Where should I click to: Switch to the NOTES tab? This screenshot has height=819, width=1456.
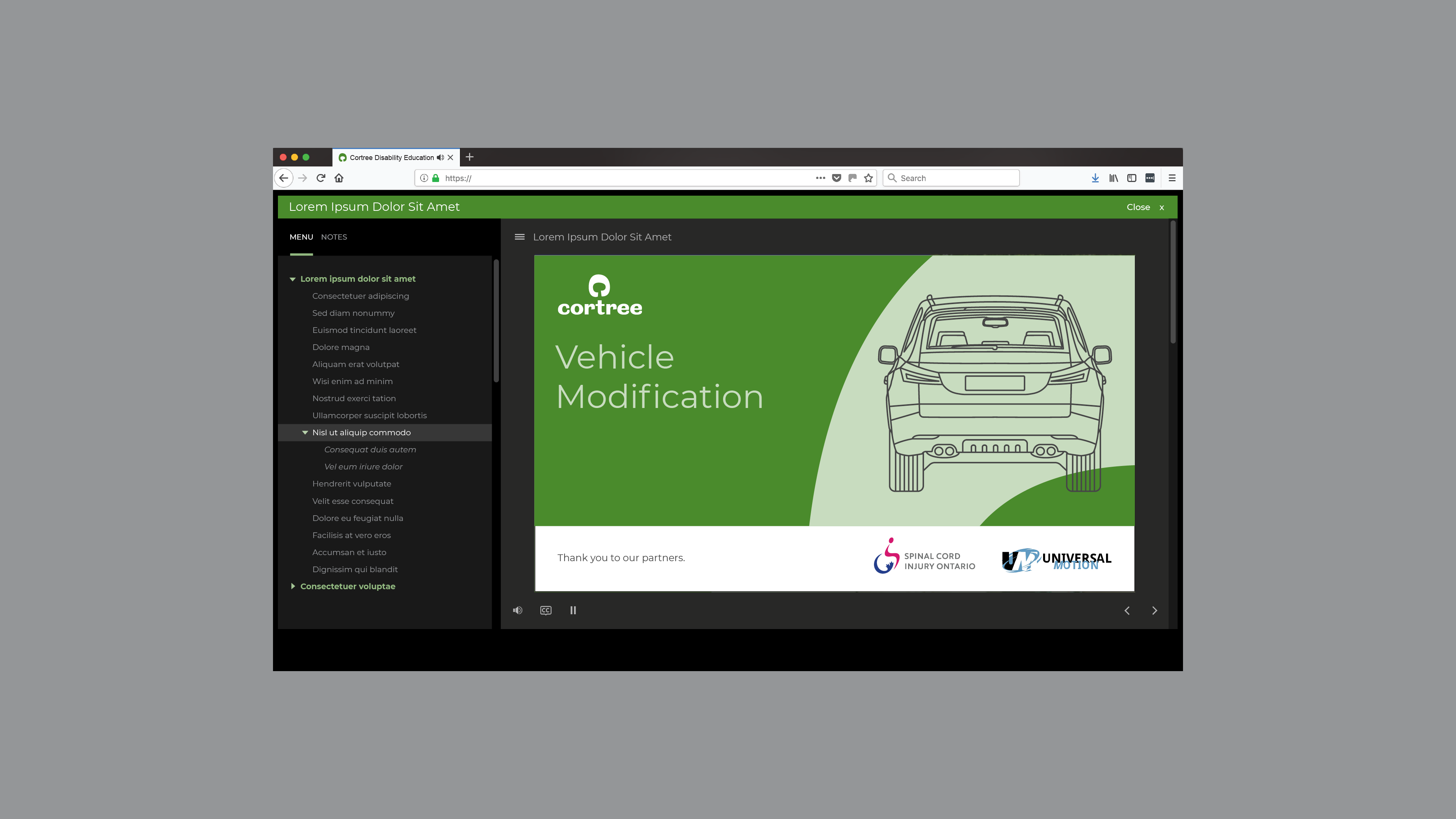click(x=334, y=237)
